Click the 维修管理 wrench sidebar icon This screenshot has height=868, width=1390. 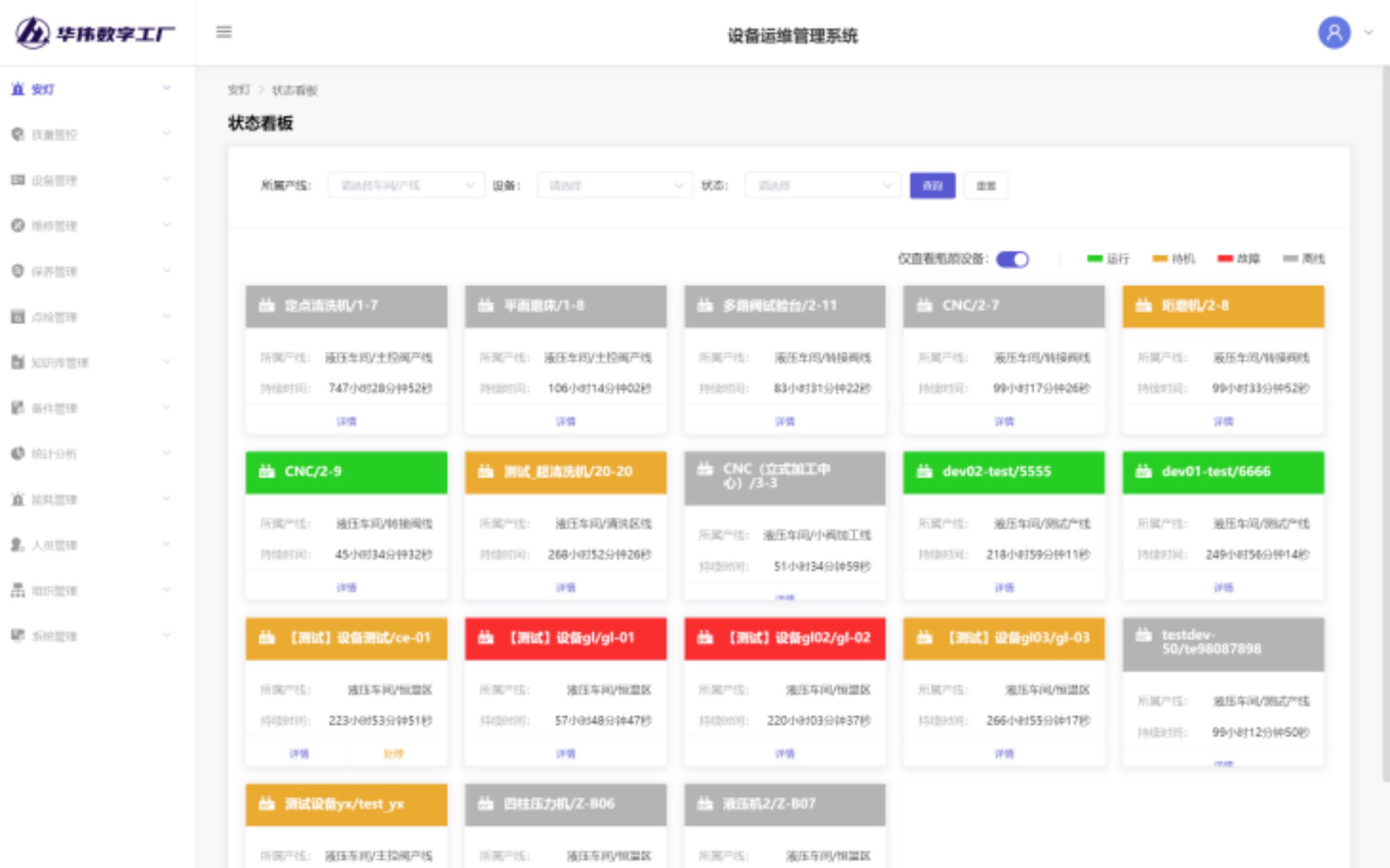point(18,225)
